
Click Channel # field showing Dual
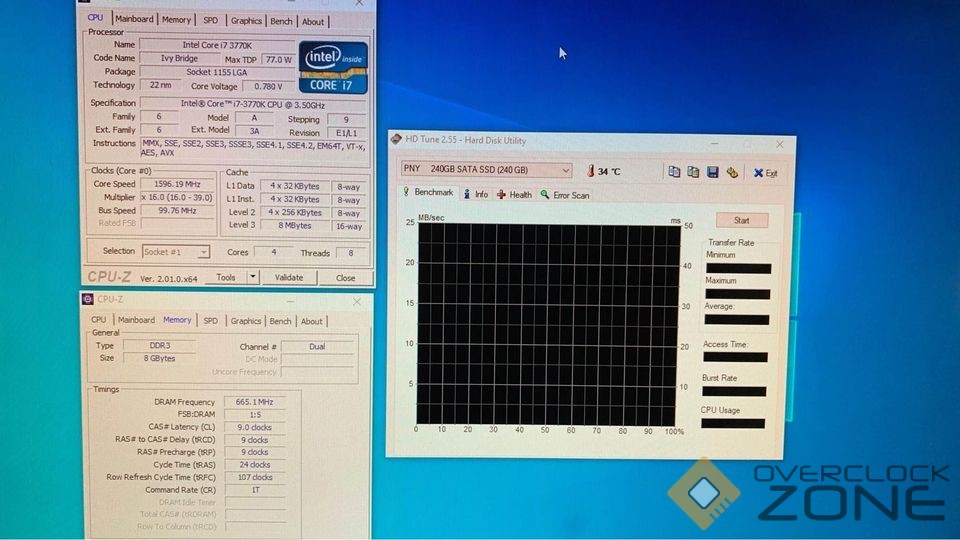(317, 347)
